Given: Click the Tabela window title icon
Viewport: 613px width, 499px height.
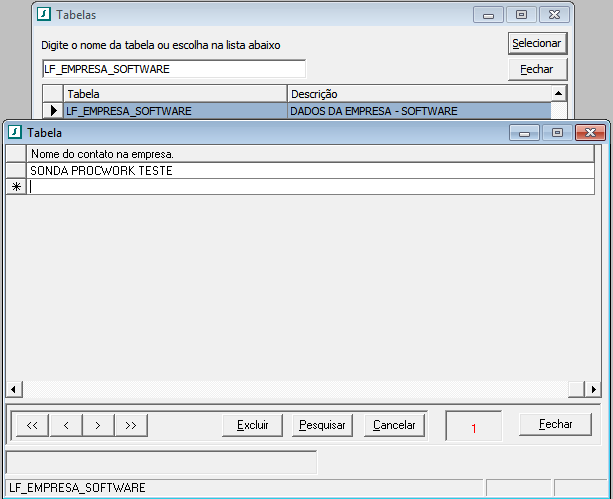Looking at the screenshot, I should [x=15, y=132].
